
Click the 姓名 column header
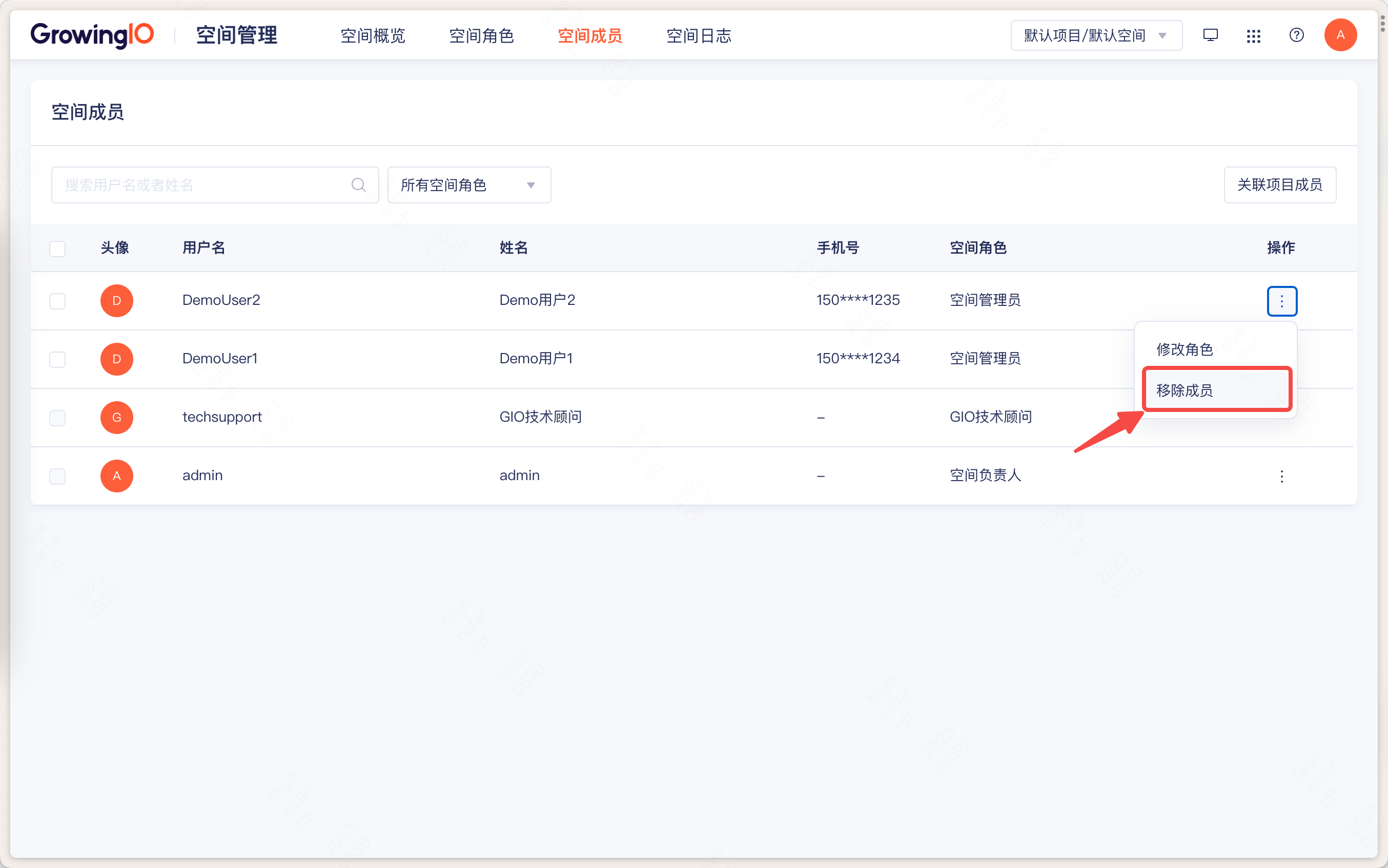[x=514, y=247]
